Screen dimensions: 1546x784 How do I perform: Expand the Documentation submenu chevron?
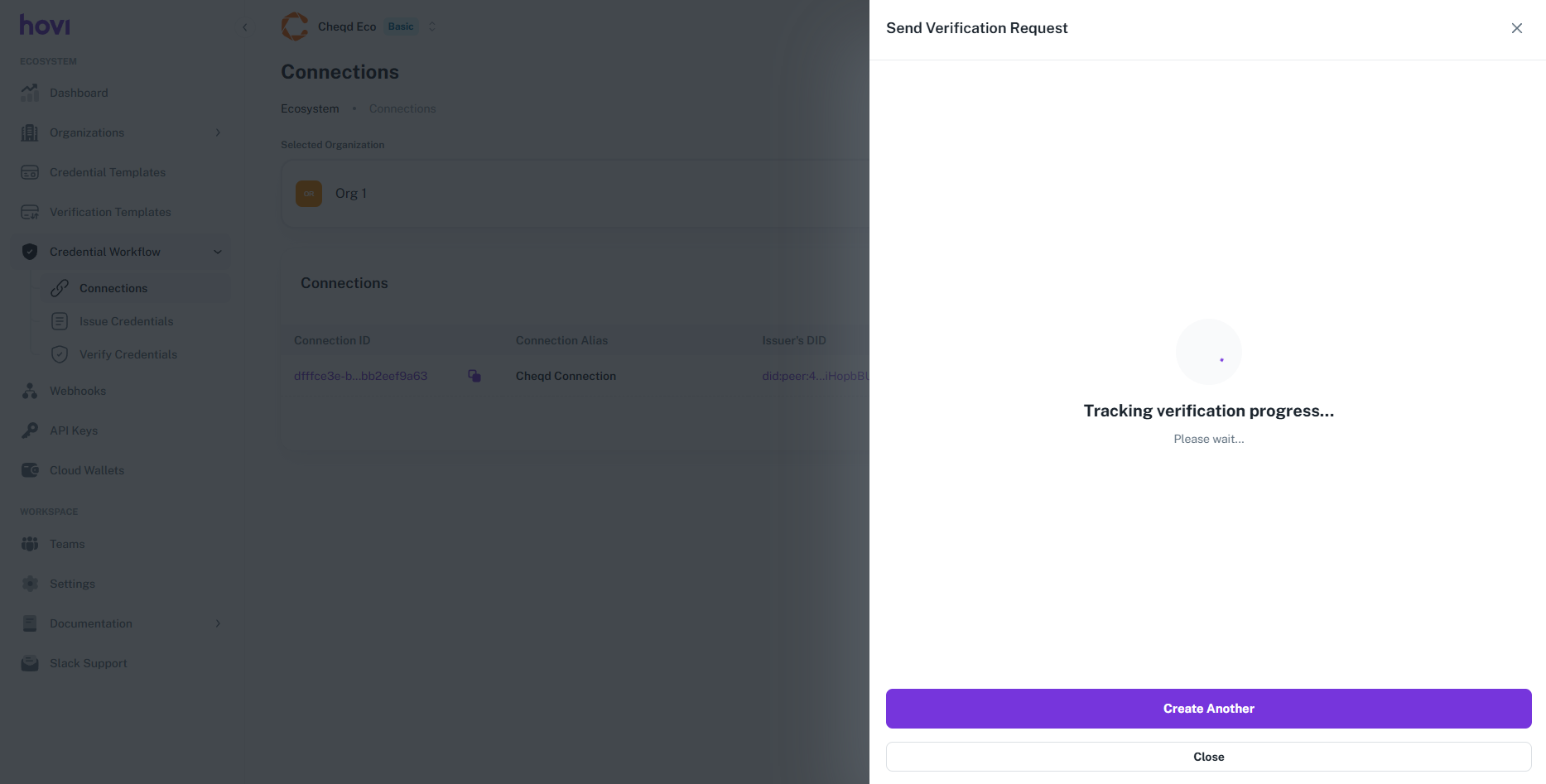pyautogui.click(x=218, y=623)
